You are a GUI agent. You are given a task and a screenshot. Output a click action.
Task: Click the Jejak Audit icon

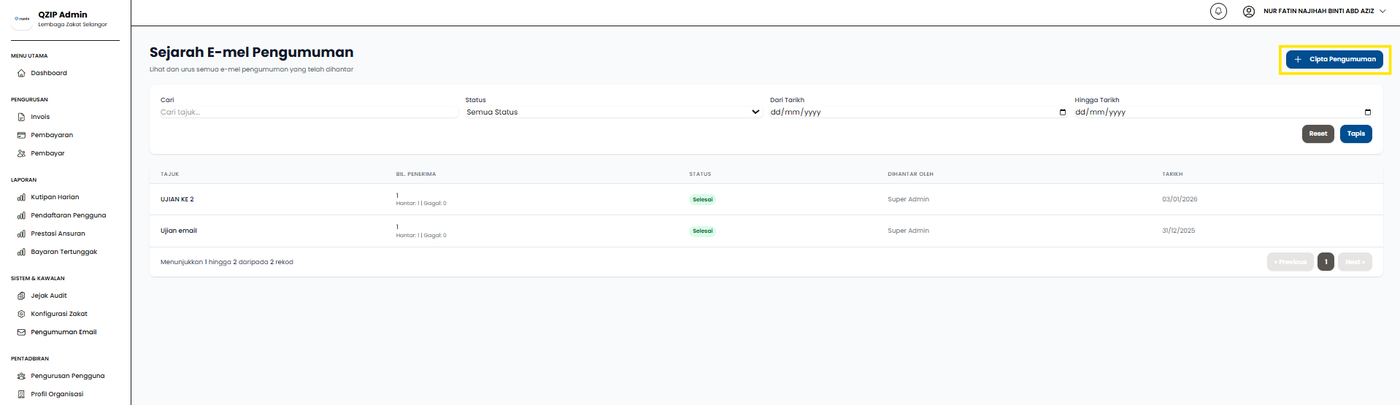(x=21, y=296)
